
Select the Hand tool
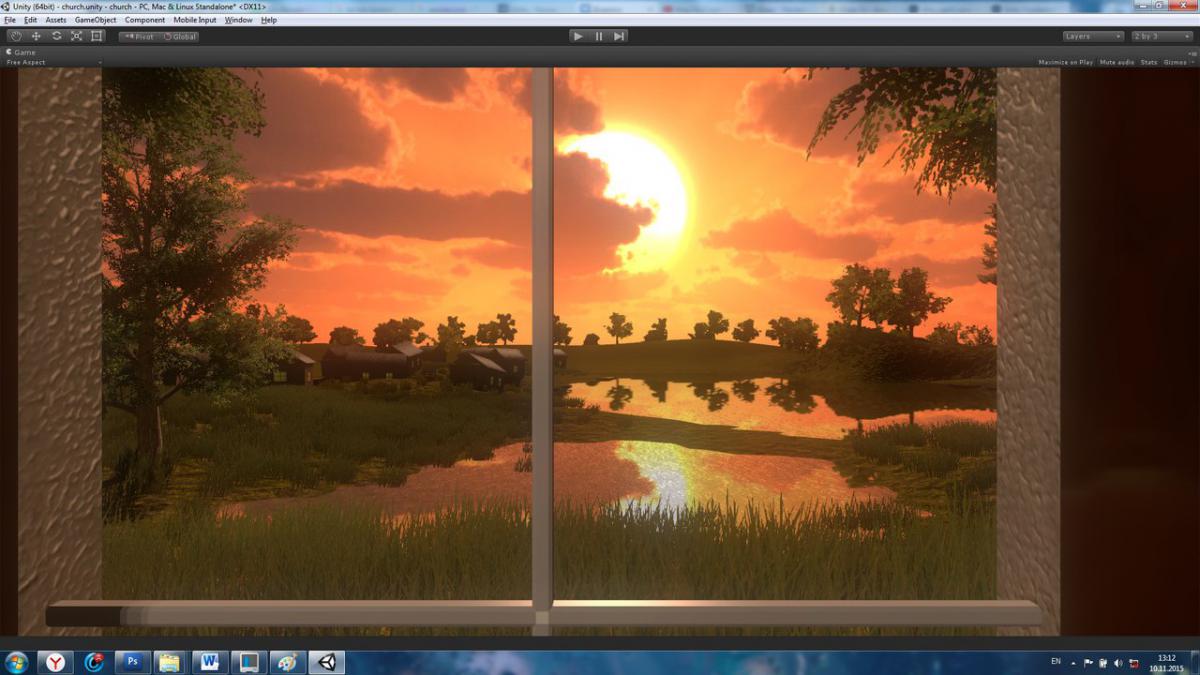click(x=16, y=36)
